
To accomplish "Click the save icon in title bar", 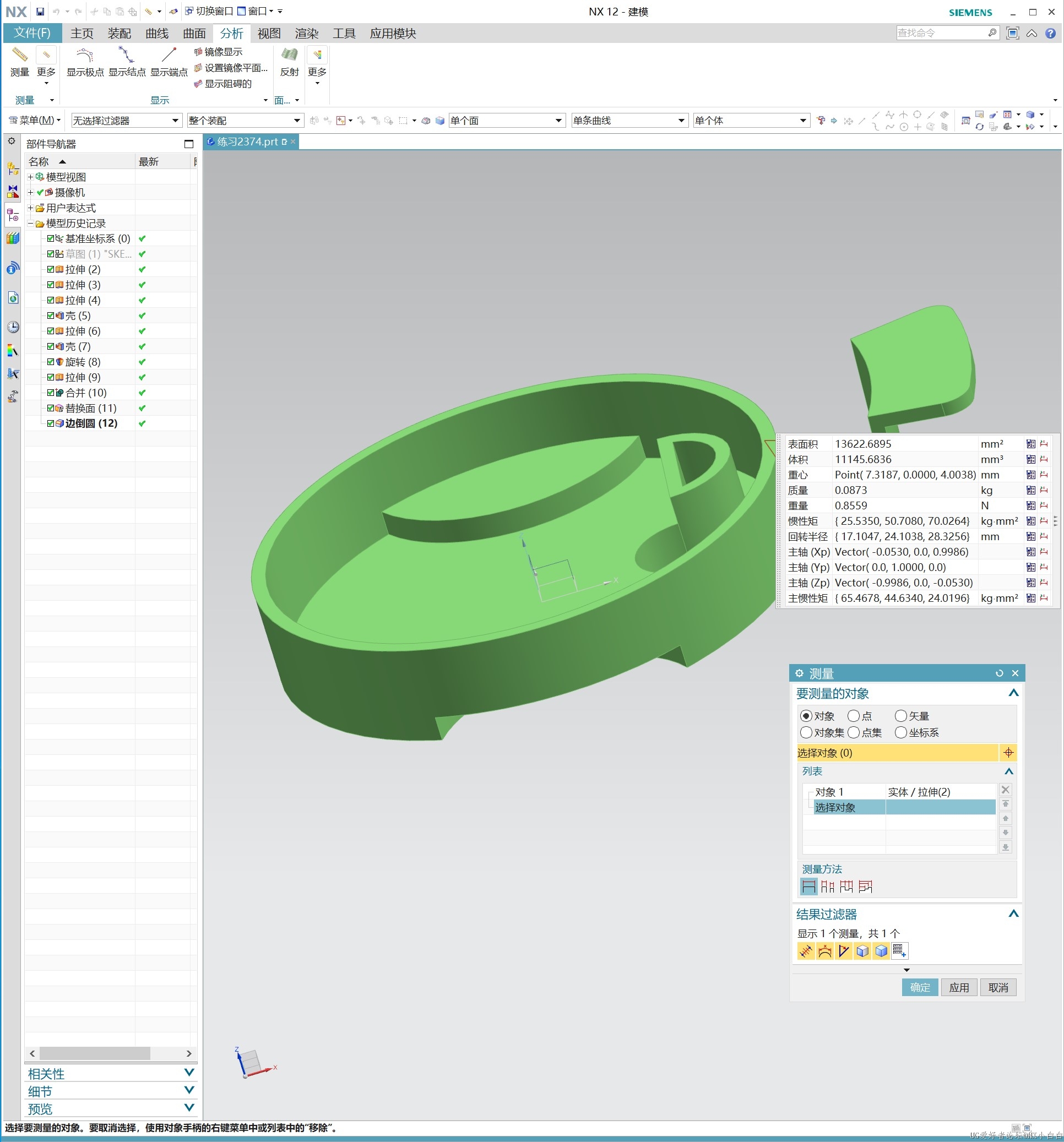I will (40, 12).
